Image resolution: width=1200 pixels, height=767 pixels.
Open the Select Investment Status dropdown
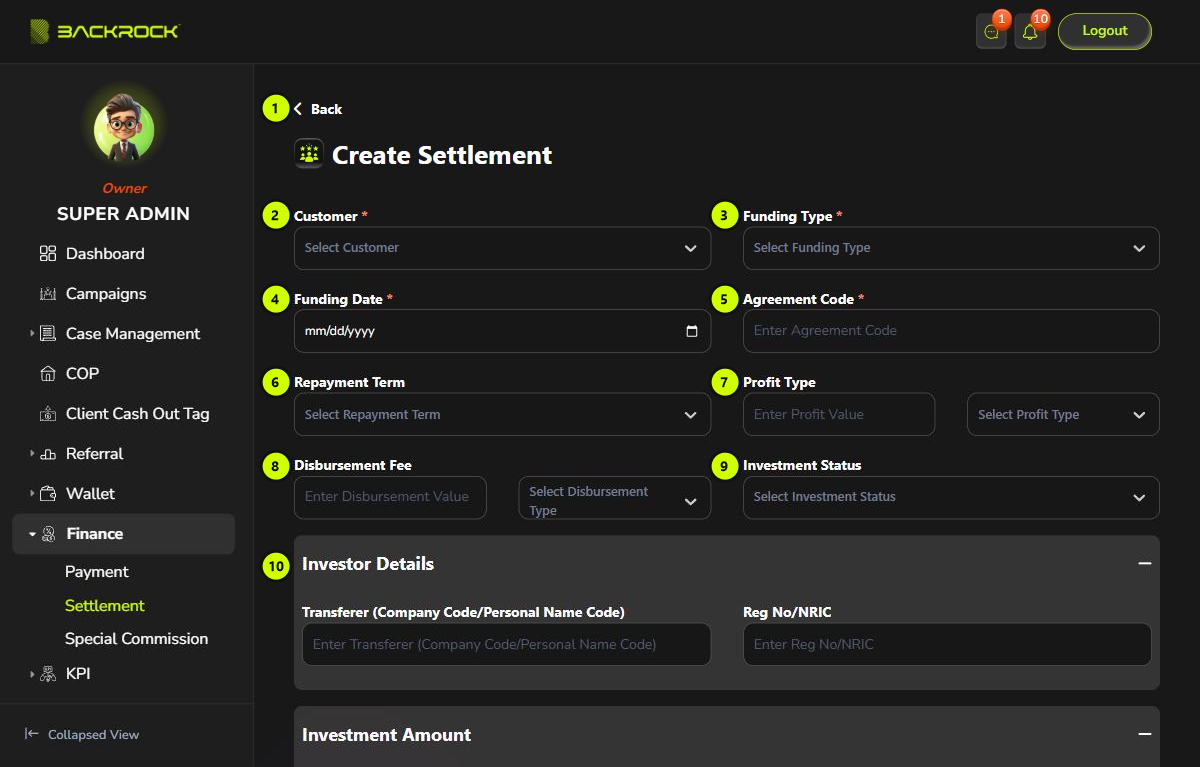tap(951, 497)
